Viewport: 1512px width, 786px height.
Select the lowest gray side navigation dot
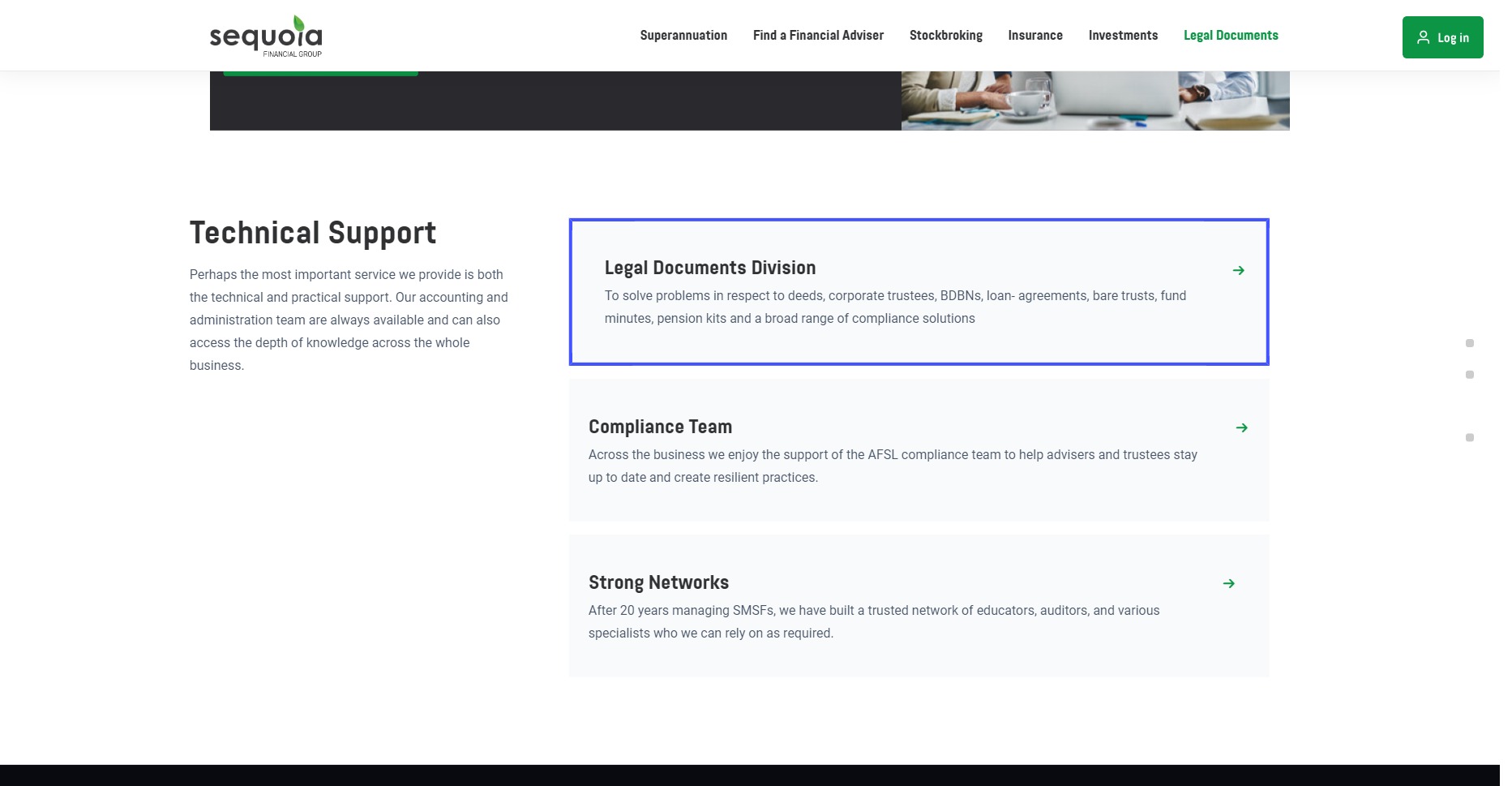click(1469, 438)
